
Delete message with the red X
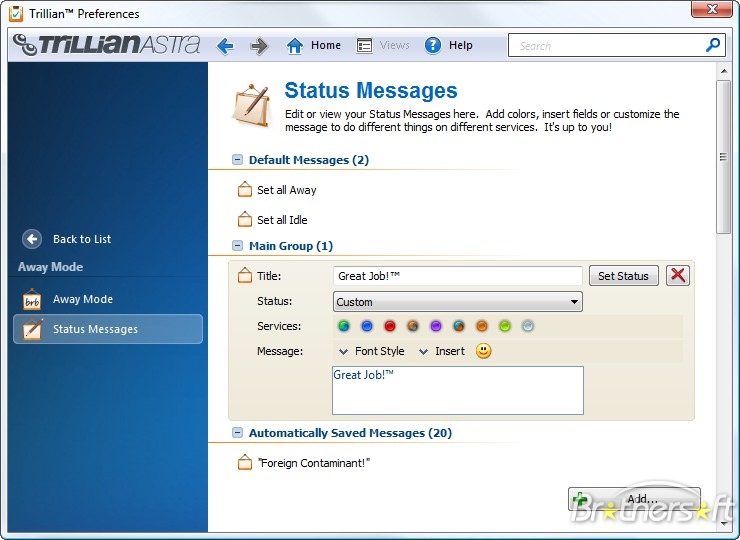click(x=678, y=275)
